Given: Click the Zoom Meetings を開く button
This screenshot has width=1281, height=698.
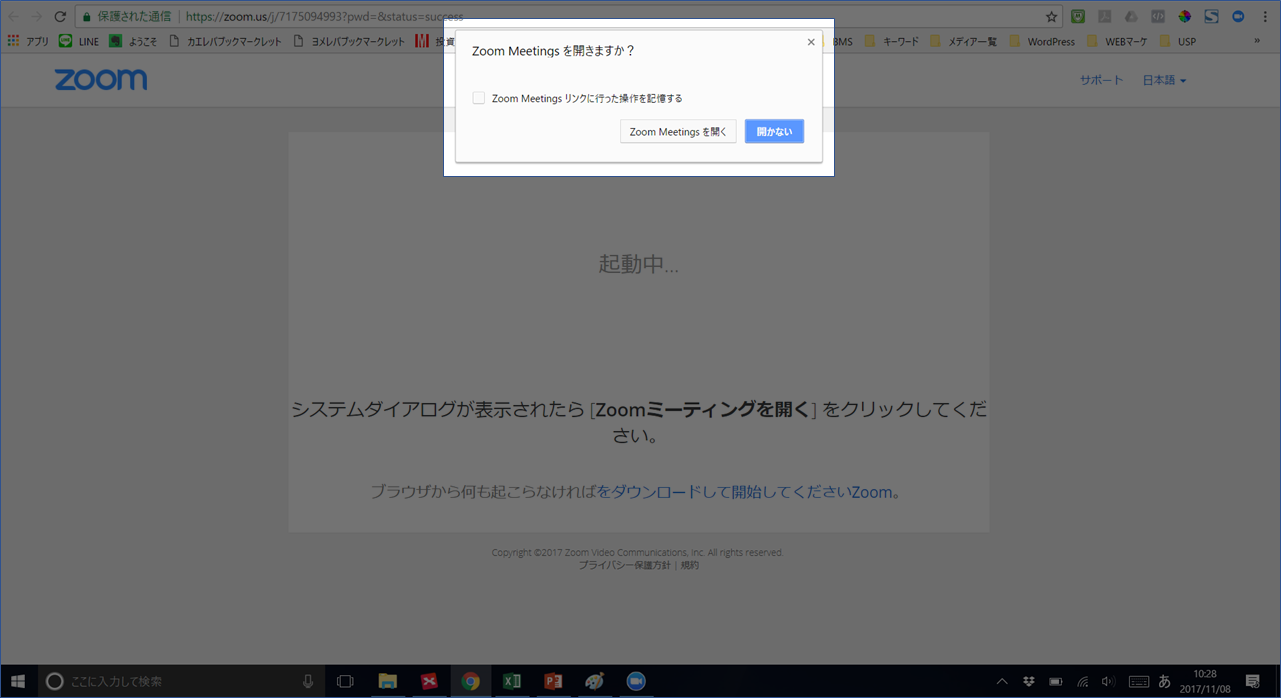Looking at the screenshot, I should 678,132.
